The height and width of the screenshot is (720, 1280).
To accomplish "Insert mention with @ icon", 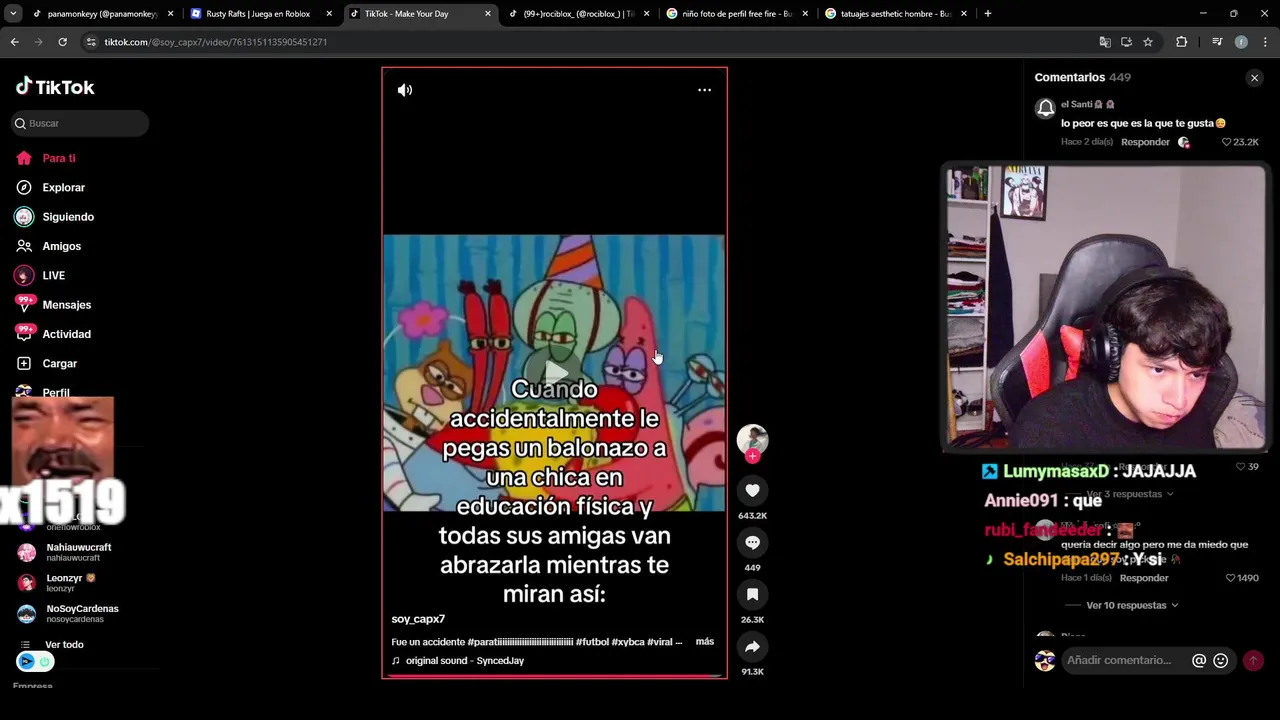I will pyautogui.click(x=1199, y=660).
